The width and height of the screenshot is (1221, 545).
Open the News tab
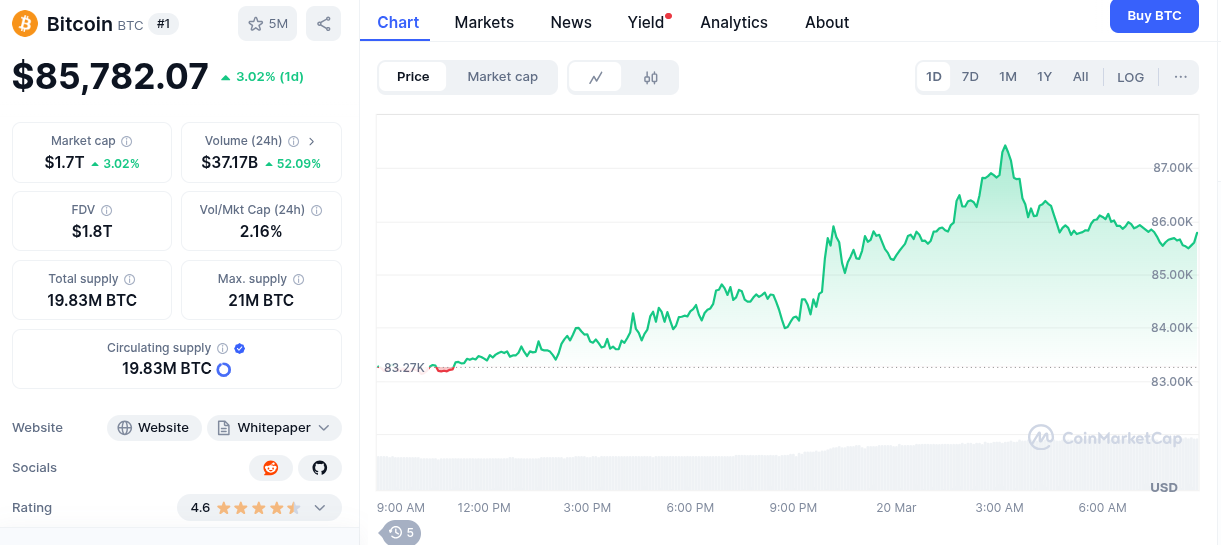coord(571,22)
